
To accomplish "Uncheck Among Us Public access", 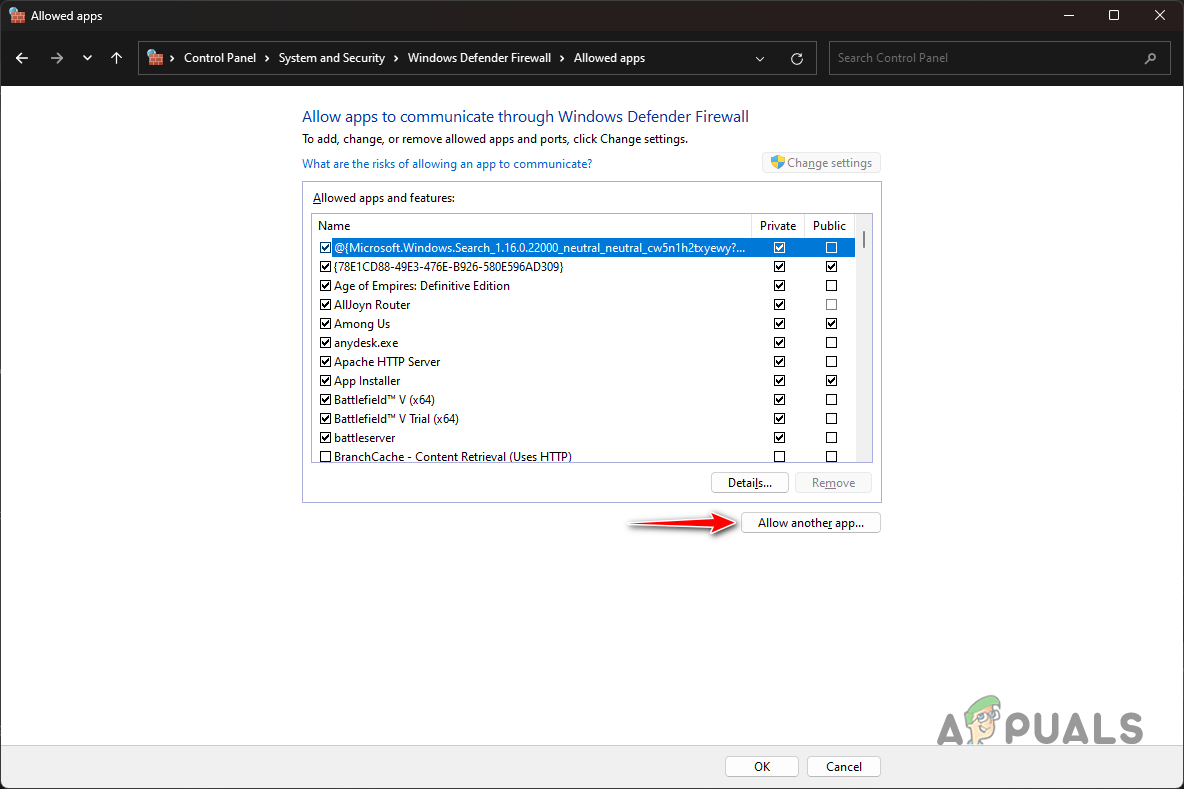I will click(x=831, y=323).
